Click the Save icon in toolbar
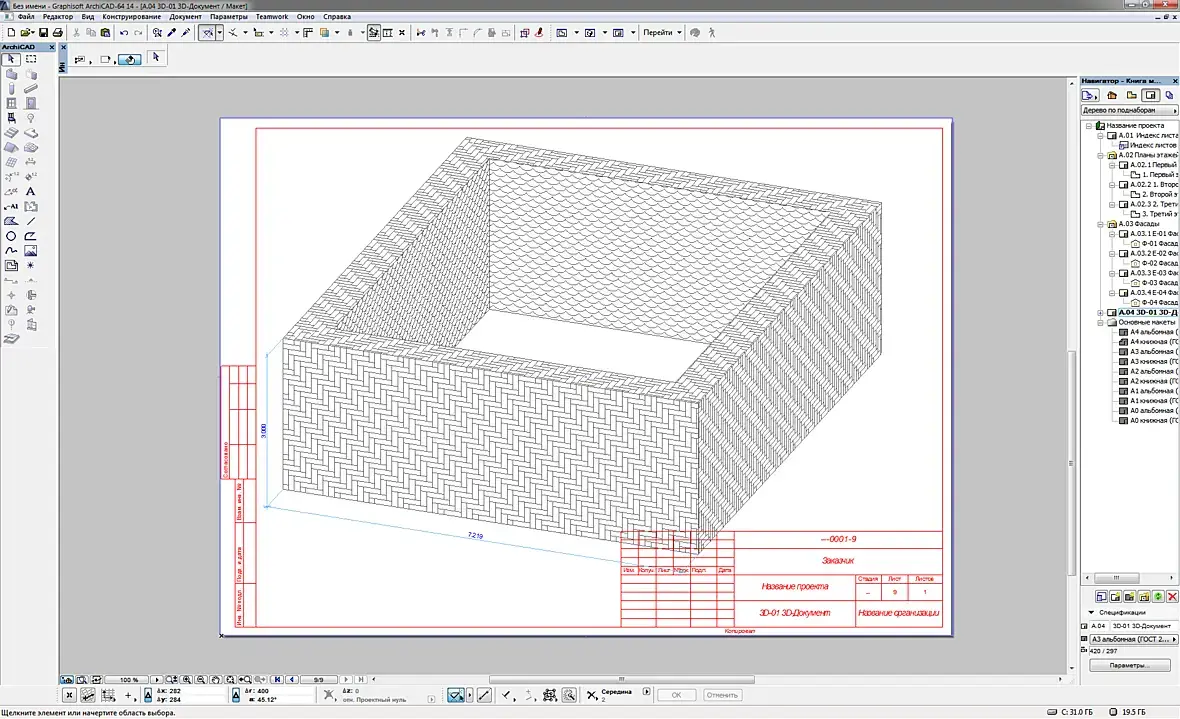Viewport: 1180px width, 719px height. point(44,33)
